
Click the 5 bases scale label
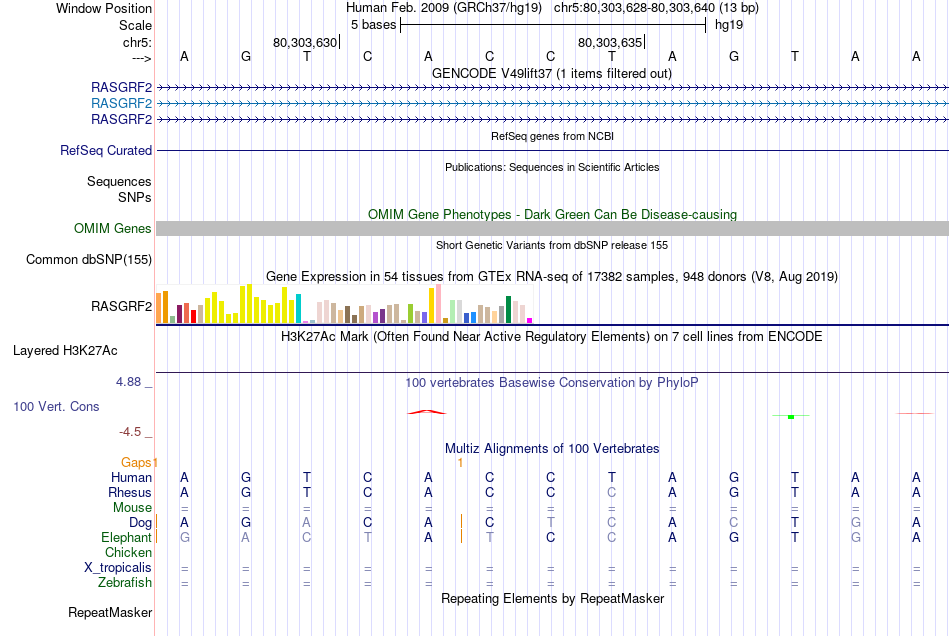373,25
